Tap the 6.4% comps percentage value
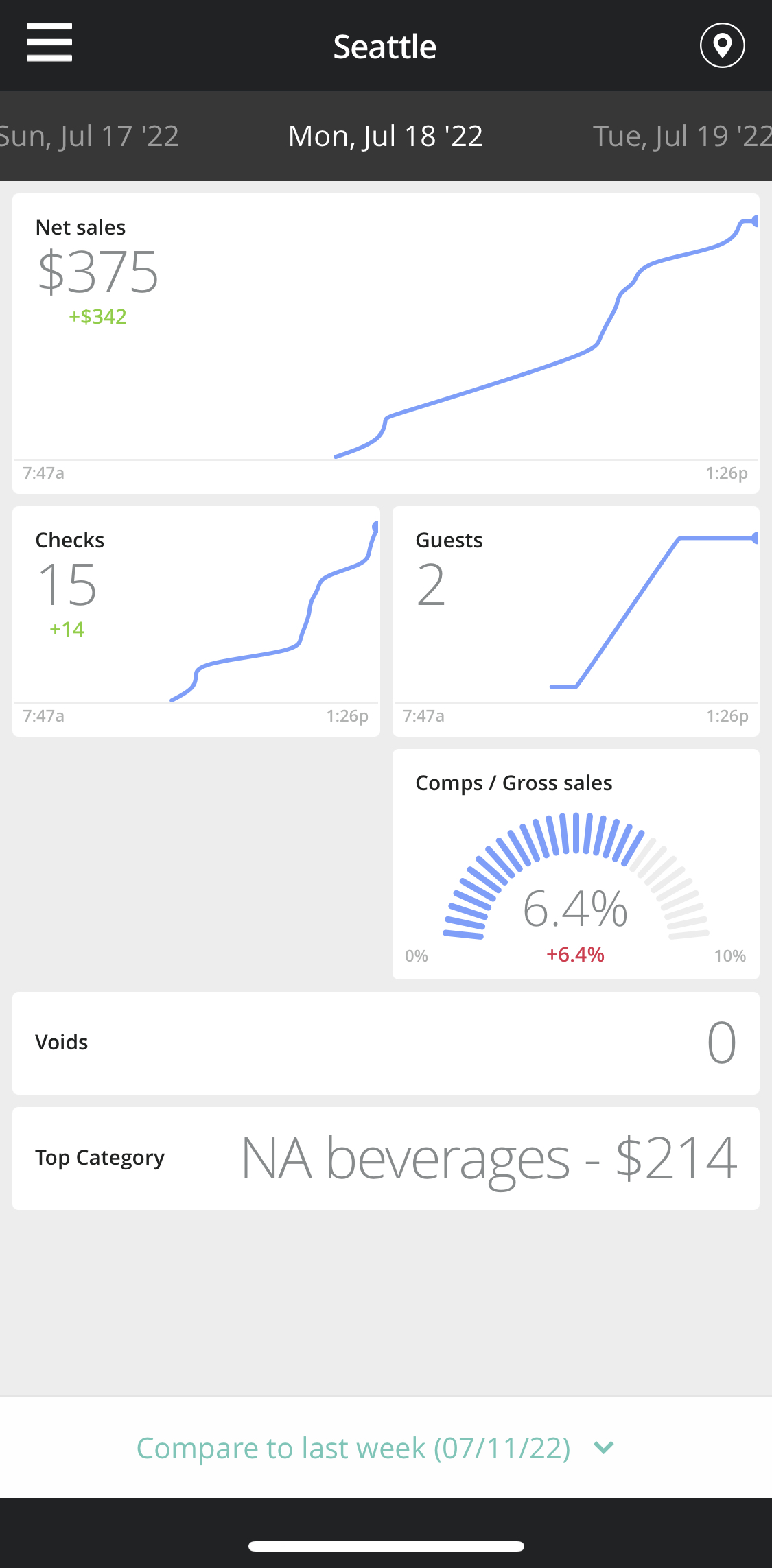This screenshot has height=1568, width=772. click(x=575, y=909)
